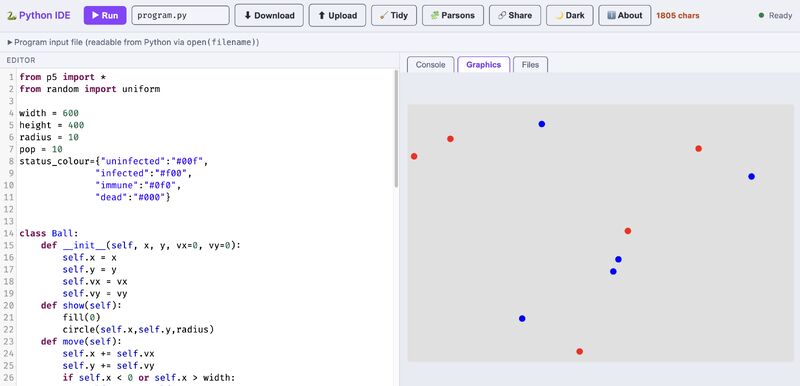Share the program via Share button
Screen dimensions: 800x386
(515, 15)
